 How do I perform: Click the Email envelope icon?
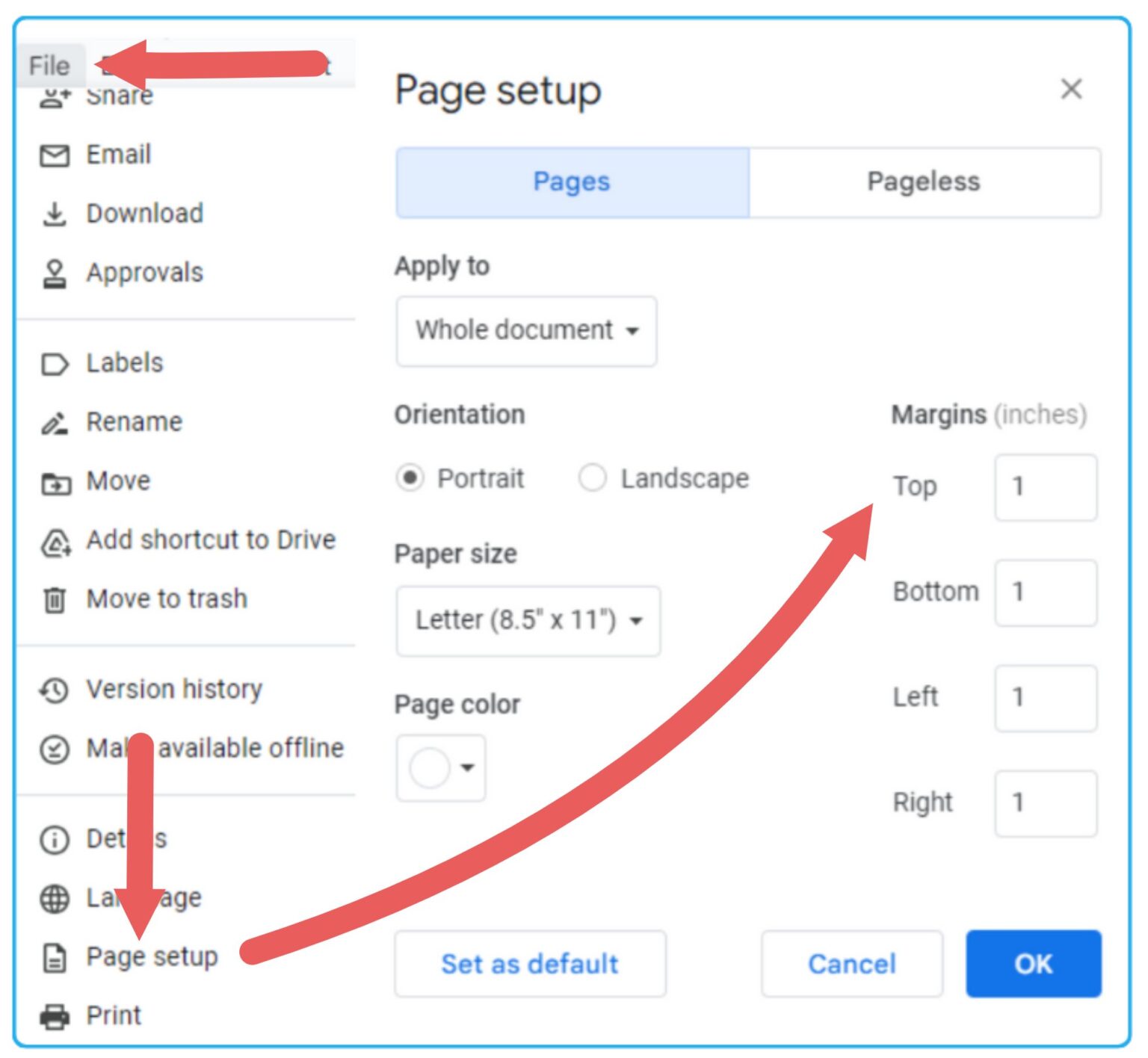coord(53,155)
